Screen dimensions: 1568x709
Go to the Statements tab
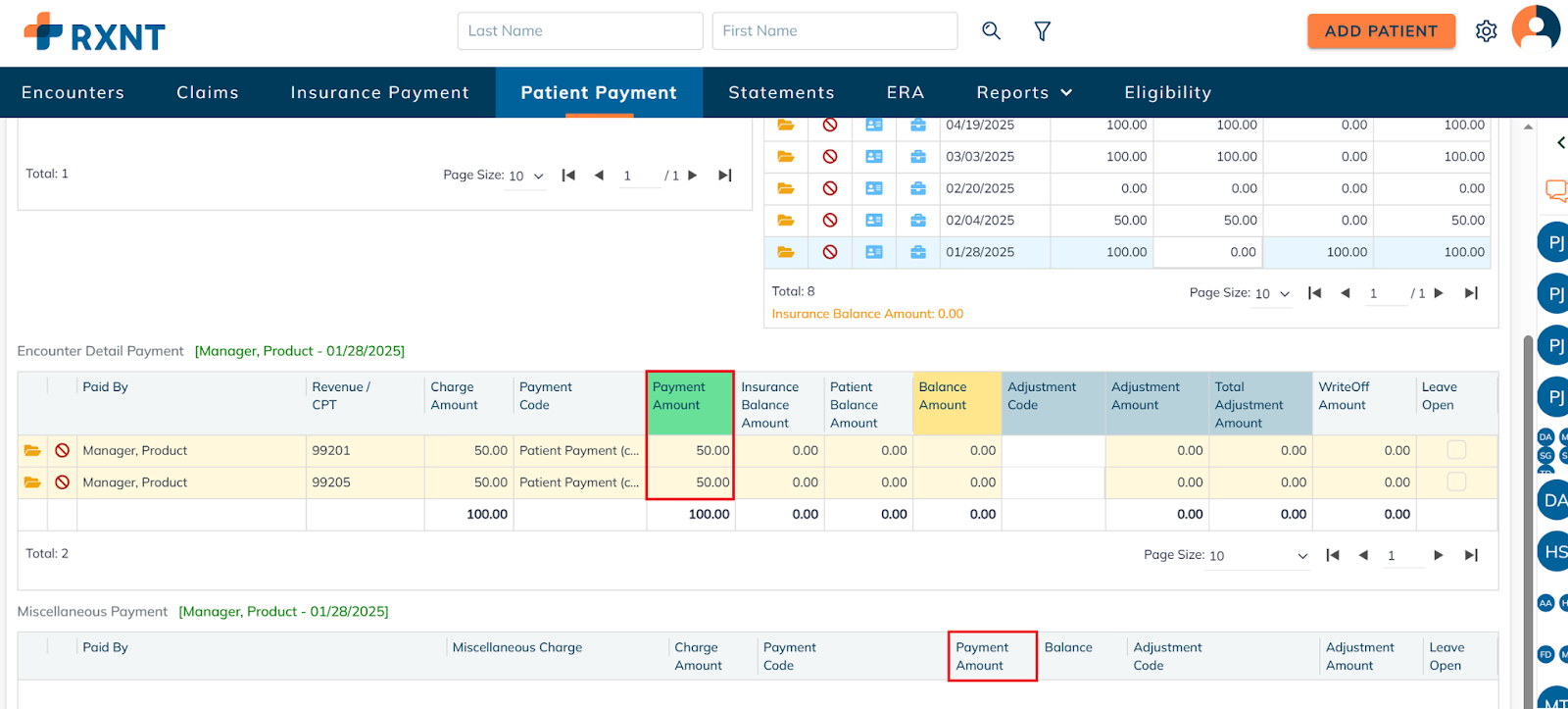(781, 92)
